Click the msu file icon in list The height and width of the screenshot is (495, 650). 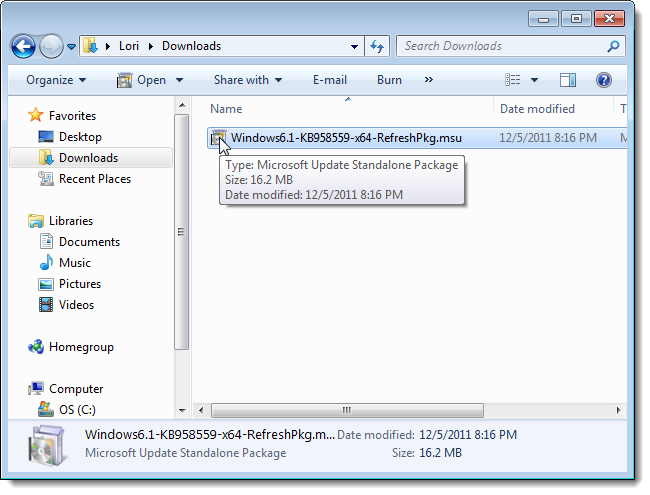tap(218, 138)
